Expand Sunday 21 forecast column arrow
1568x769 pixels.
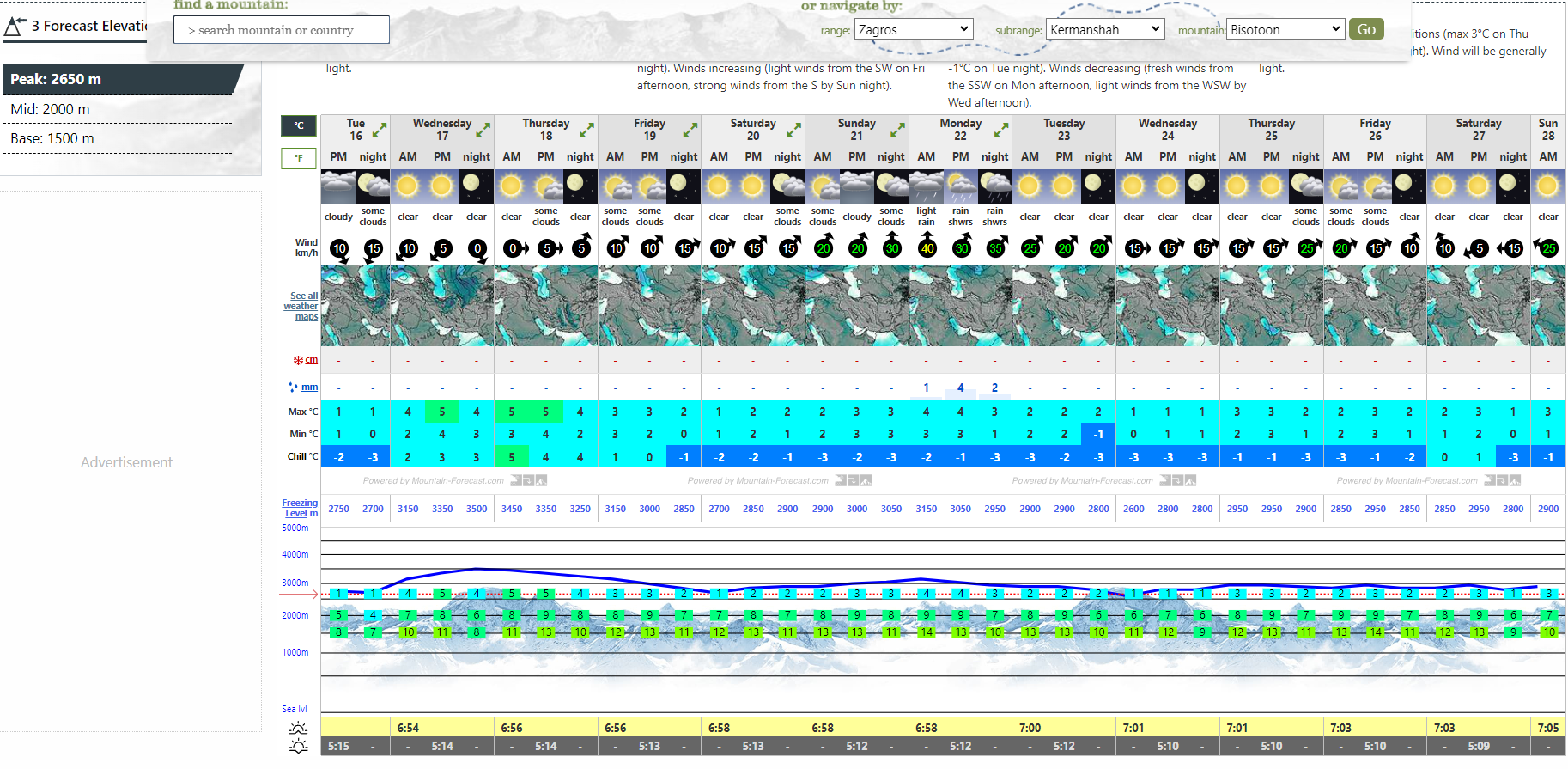pyautogui.click(x=897, y=131)
